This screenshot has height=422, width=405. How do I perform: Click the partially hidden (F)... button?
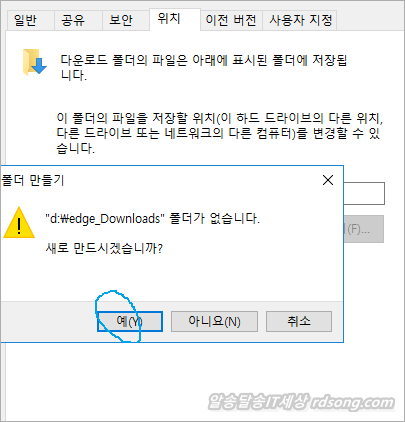364,229
